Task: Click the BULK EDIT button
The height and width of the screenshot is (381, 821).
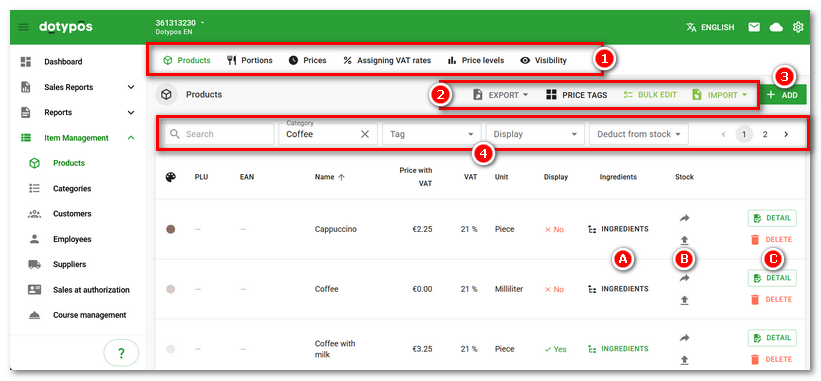Action: pyautogui.click(x=649, y=95)
